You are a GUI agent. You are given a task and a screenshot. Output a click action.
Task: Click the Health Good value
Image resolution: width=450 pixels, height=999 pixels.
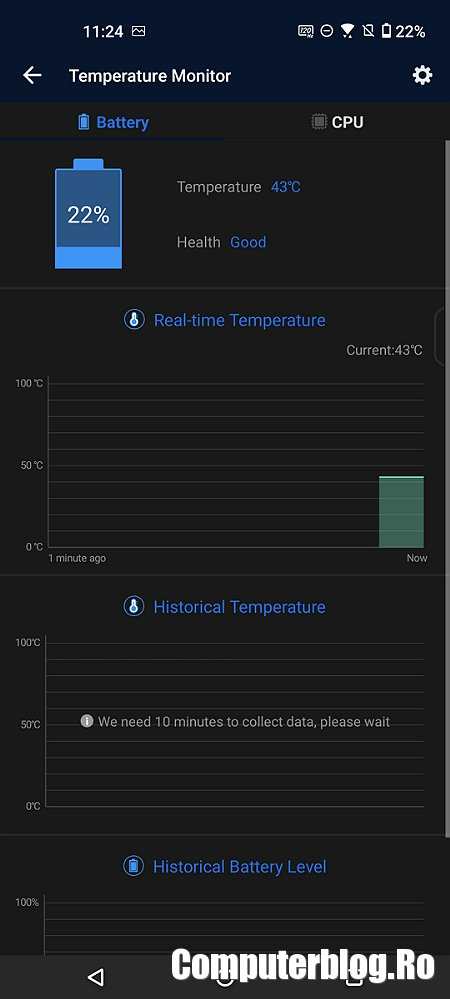[x=248, y=242]
